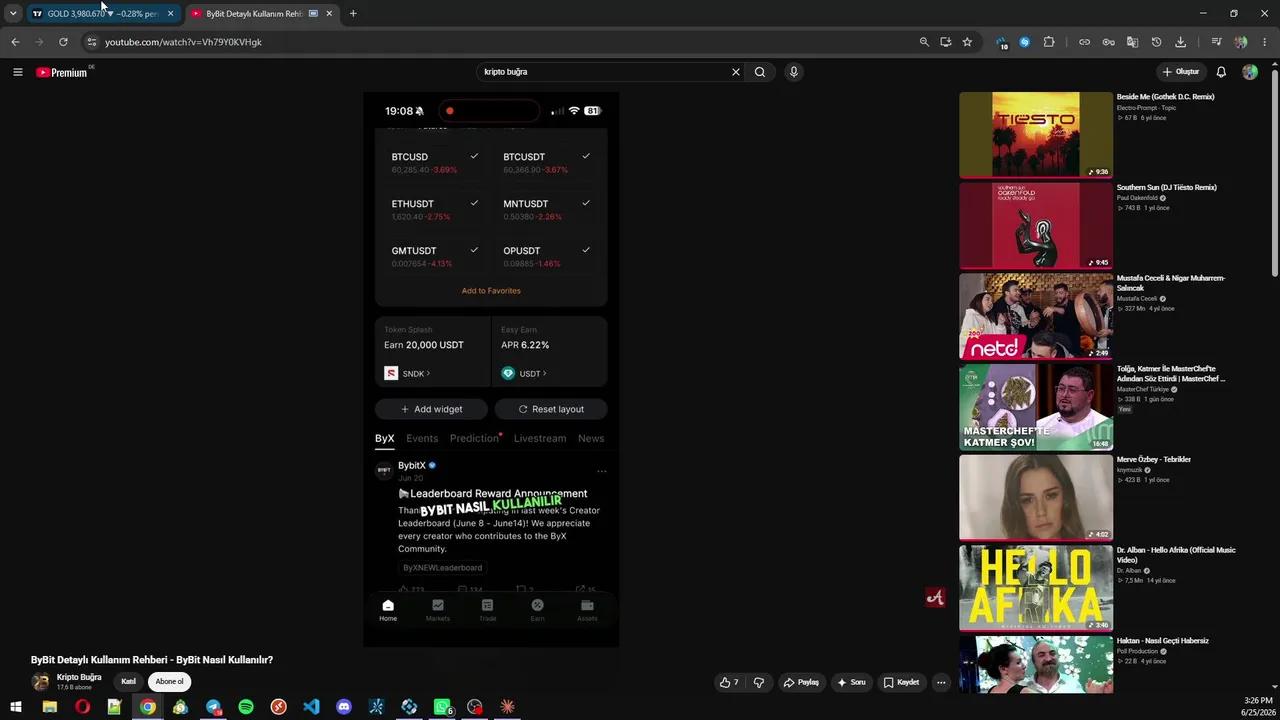Click the Katıl join button
The image size is (1280, 720).
pyautogui.click(x=128, y=682)
